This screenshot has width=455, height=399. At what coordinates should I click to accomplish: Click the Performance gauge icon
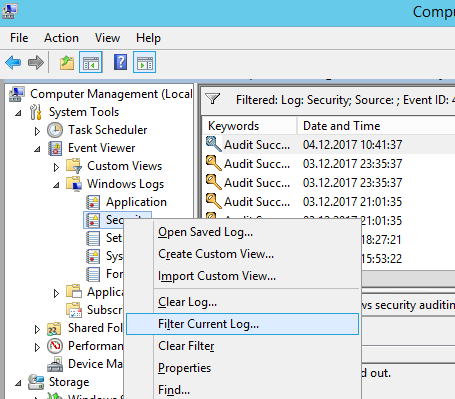pos(55,346)
